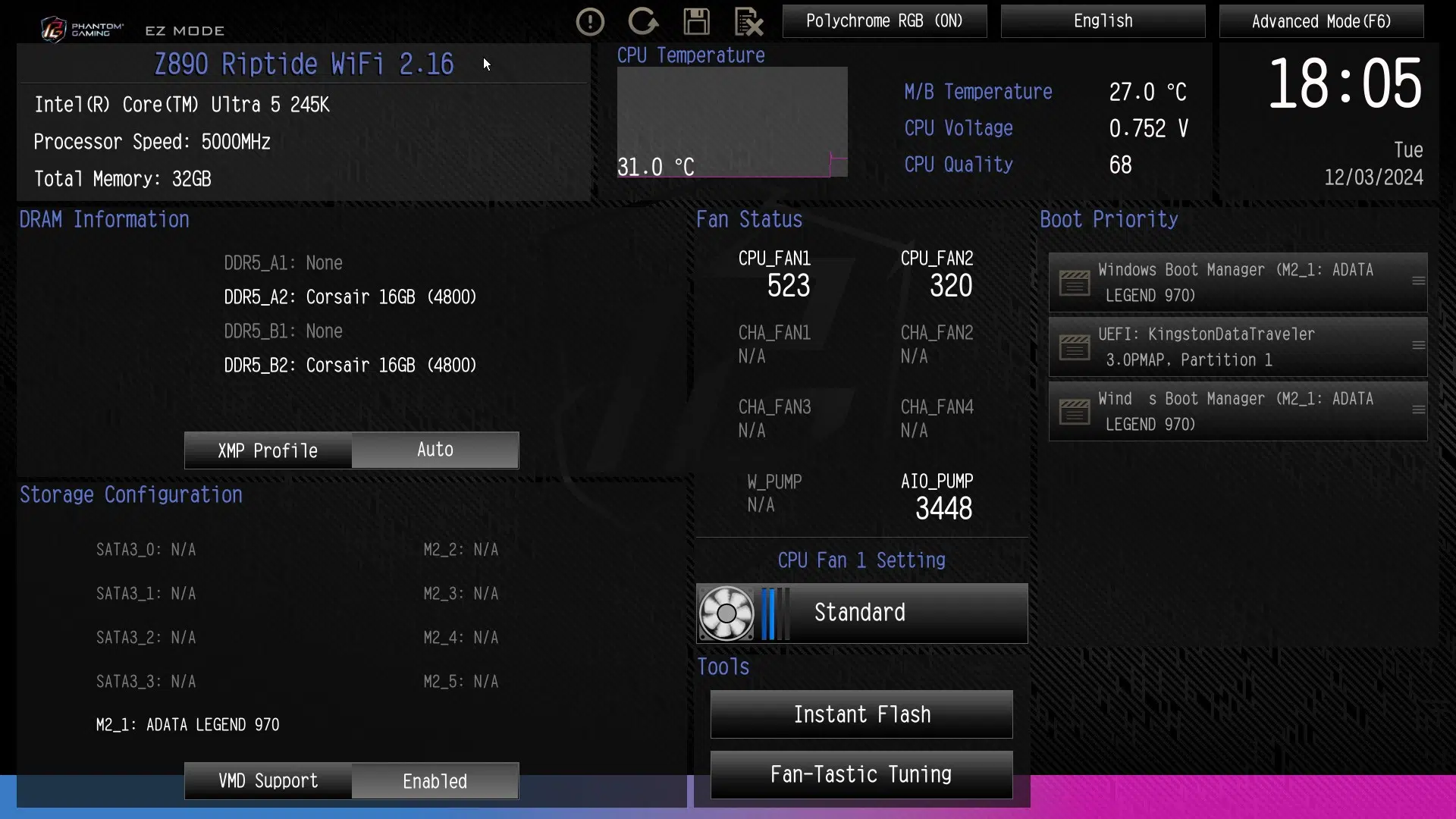This screenshot has width=1456, height=819.
Task: Click drag handle on last Windows Boot Manager entry
Action: (x=1418, y=409)
